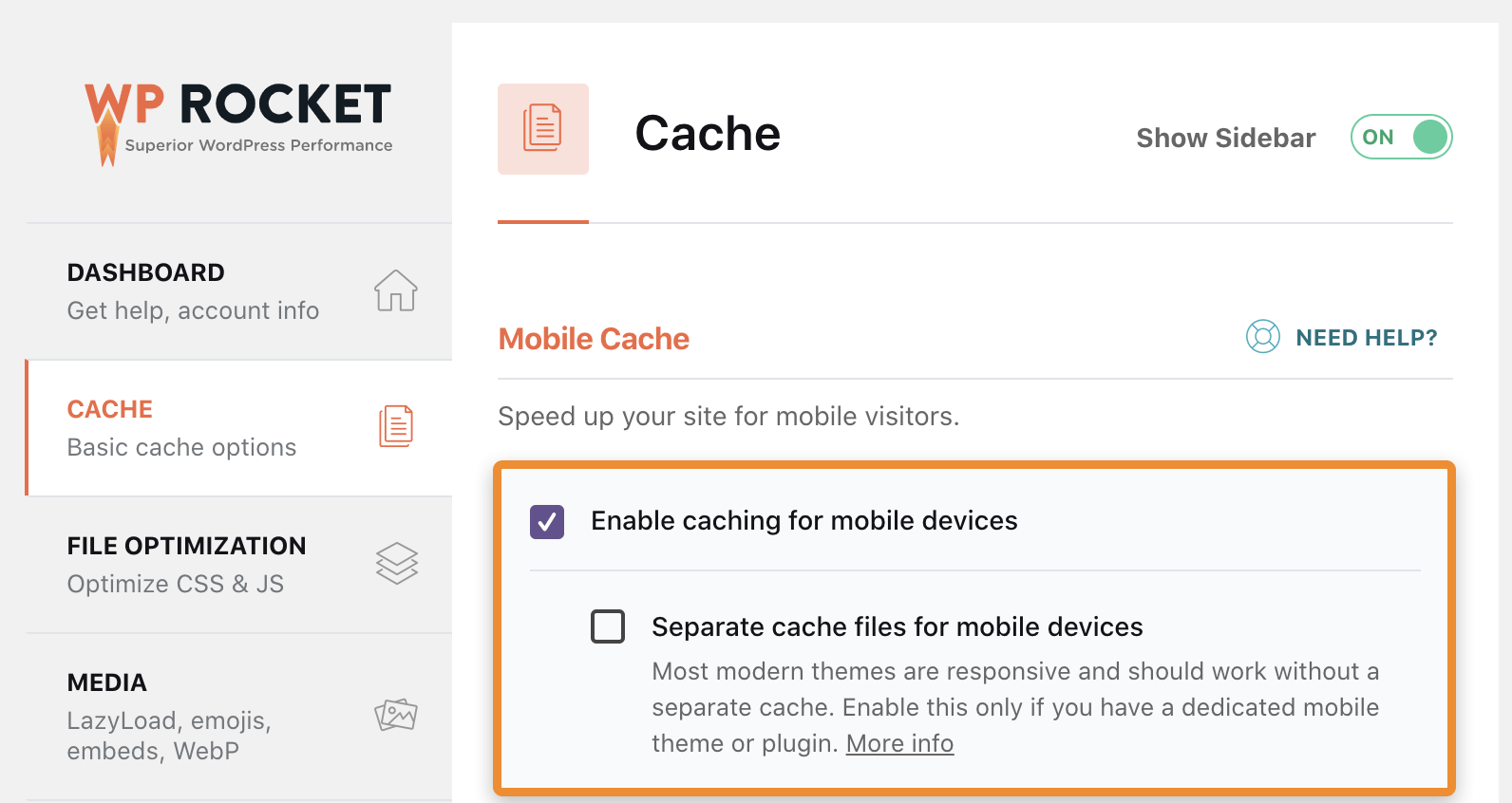Click the More info link
Image resolution: width=1512 pixels, height=803 pixels.
[898, 743]
